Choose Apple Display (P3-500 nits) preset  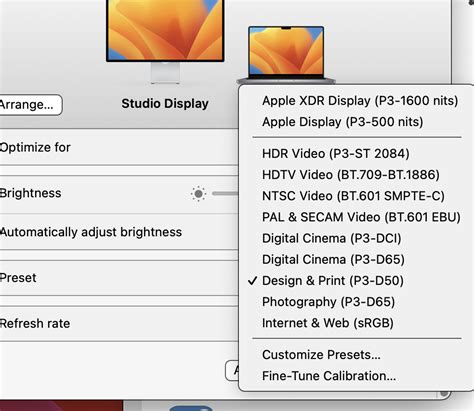(343, 122)
